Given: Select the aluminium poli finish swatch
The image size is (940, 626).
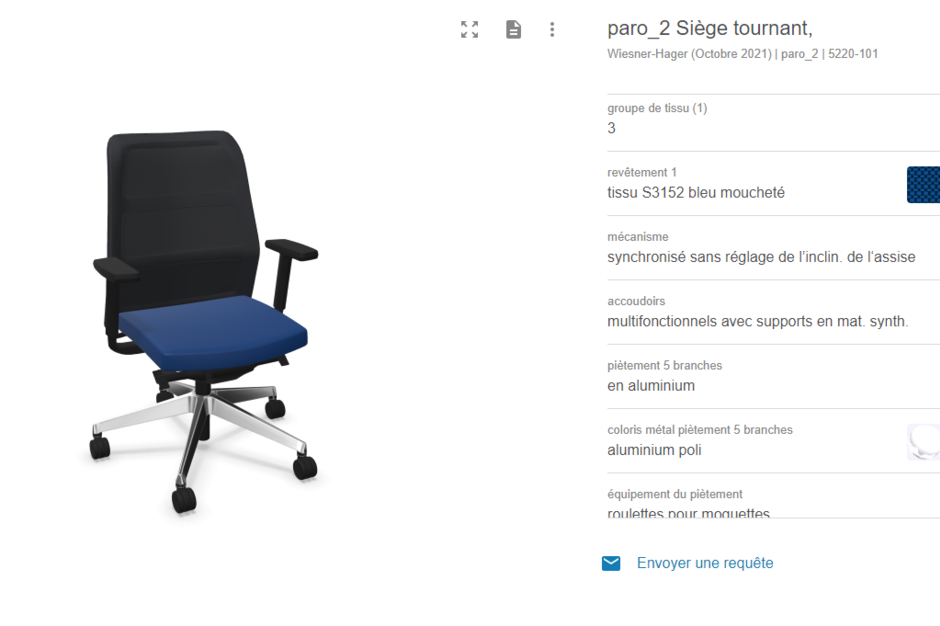Looking at the screenshot, I should (x=923, y=442).
